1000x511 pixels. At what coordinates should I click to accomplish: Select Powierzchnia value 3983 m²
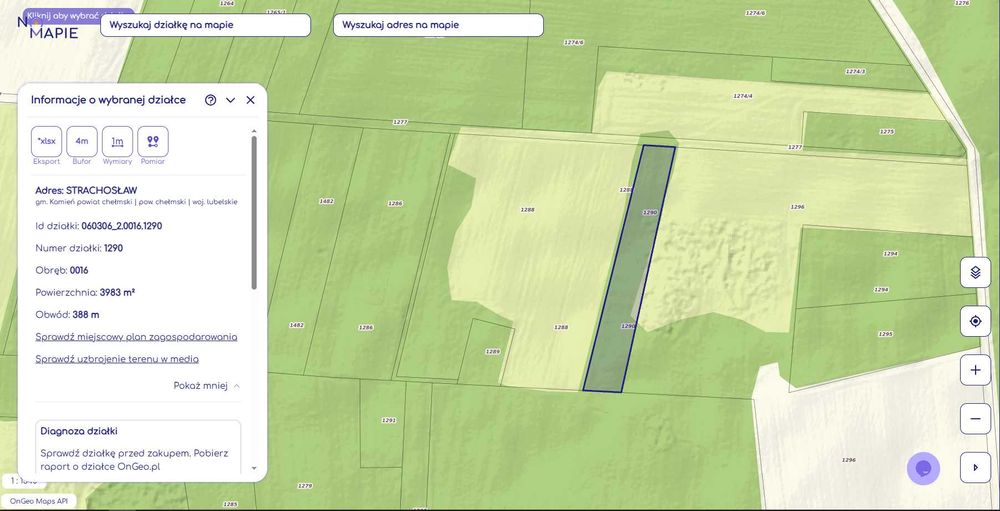point(117,292)
